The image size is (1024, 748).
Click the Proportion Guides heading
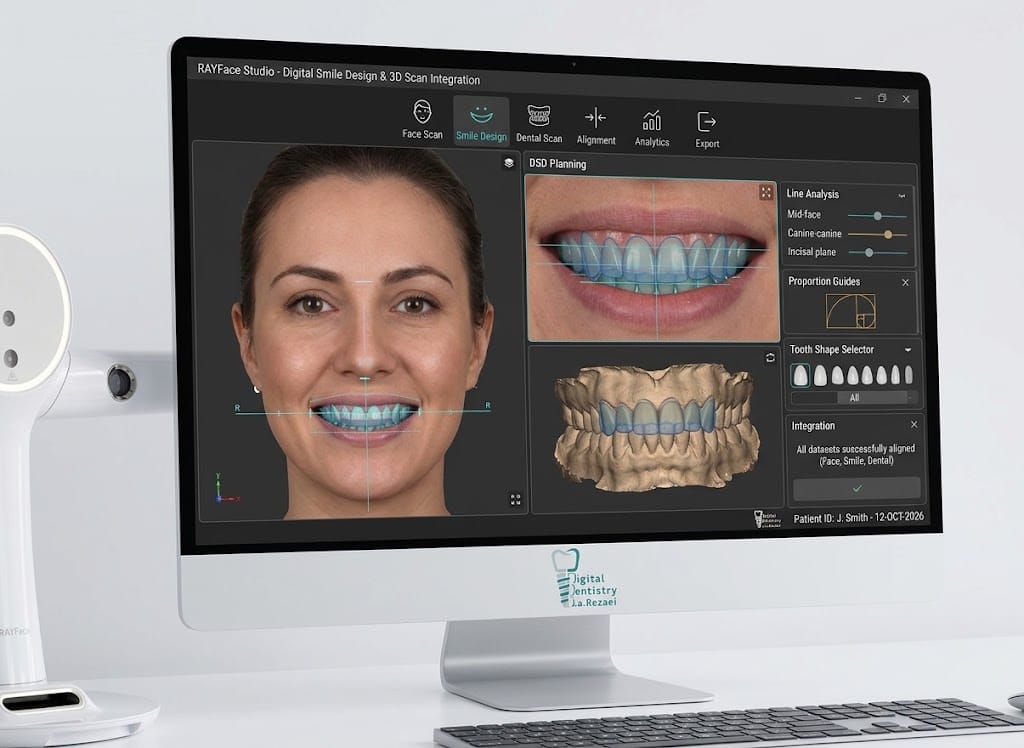[x=824, y=282]
